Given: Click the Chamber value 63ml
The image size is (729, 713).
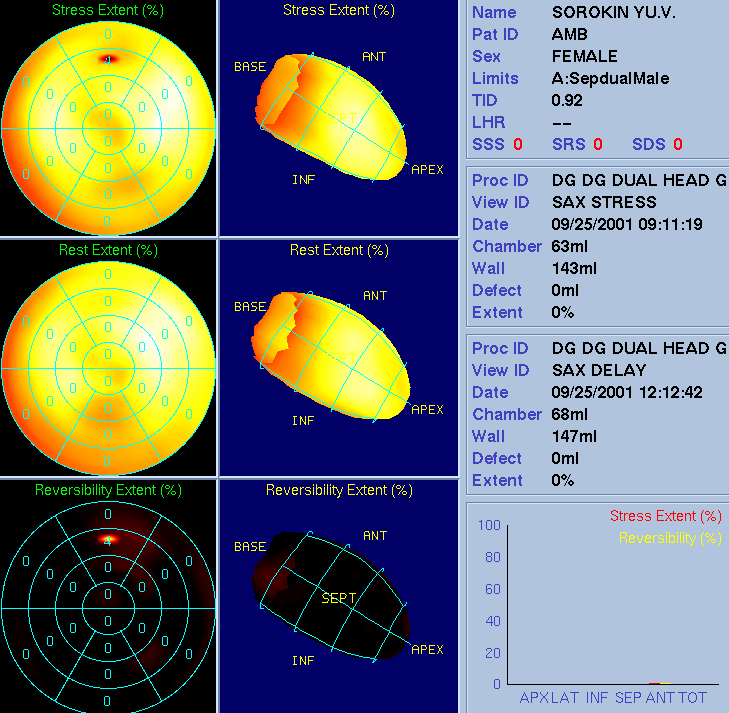Looking at the screenshot, I should (570, 246).
